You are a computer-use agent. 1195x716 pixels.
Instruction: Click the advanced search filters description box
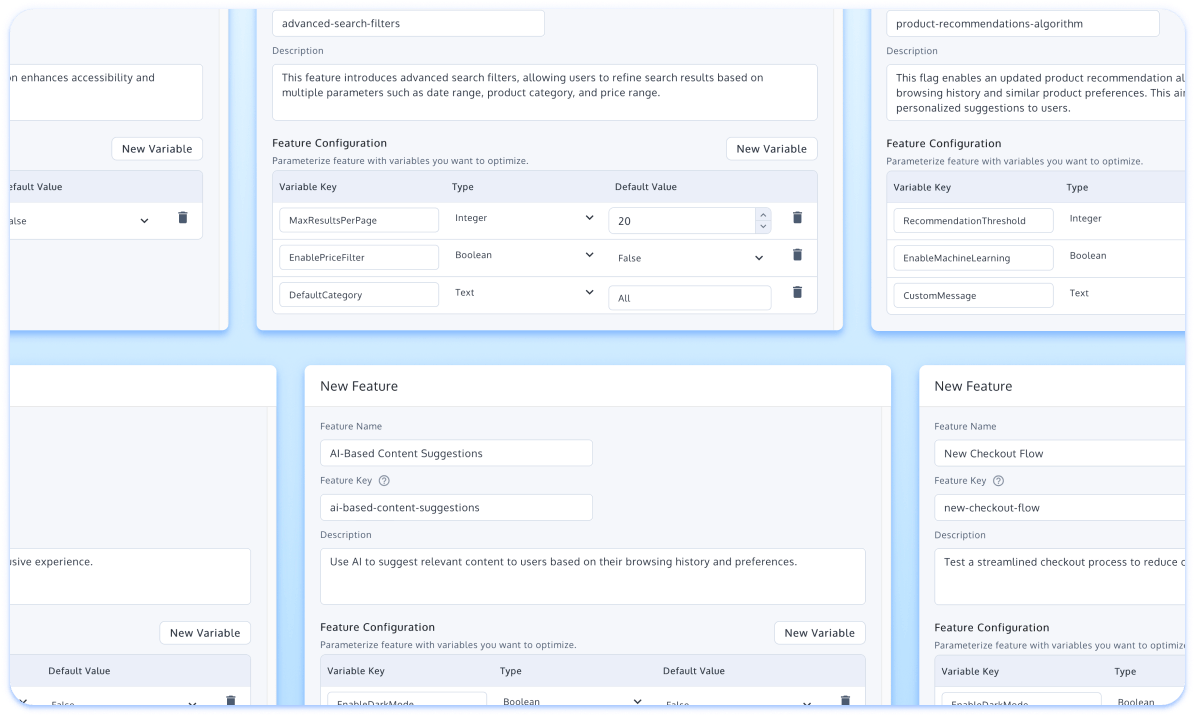pyautogui.click(x=545, y=92)
